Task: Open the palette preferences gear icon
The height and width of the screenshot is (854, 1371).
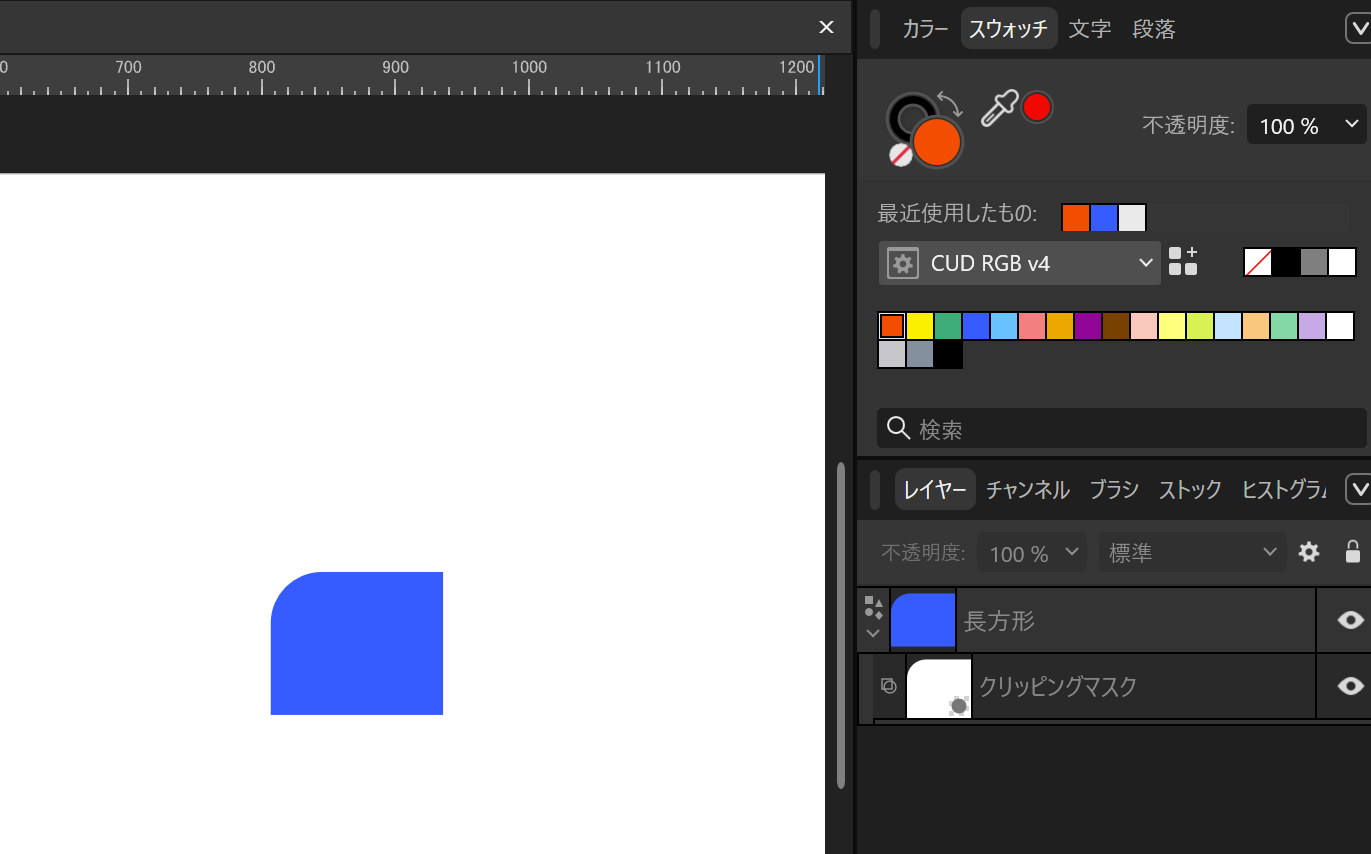Action: point(903,262)
